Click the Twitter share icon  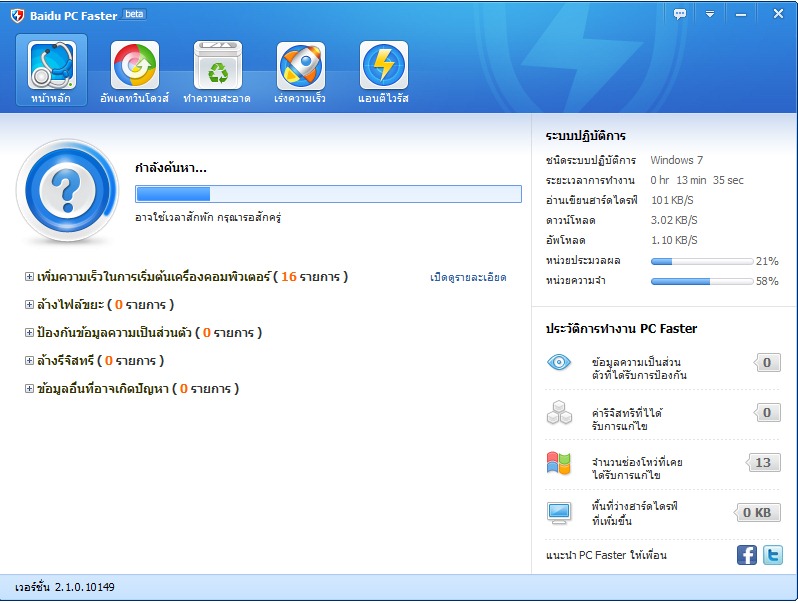pyautogui.click(x=773, y=555)
